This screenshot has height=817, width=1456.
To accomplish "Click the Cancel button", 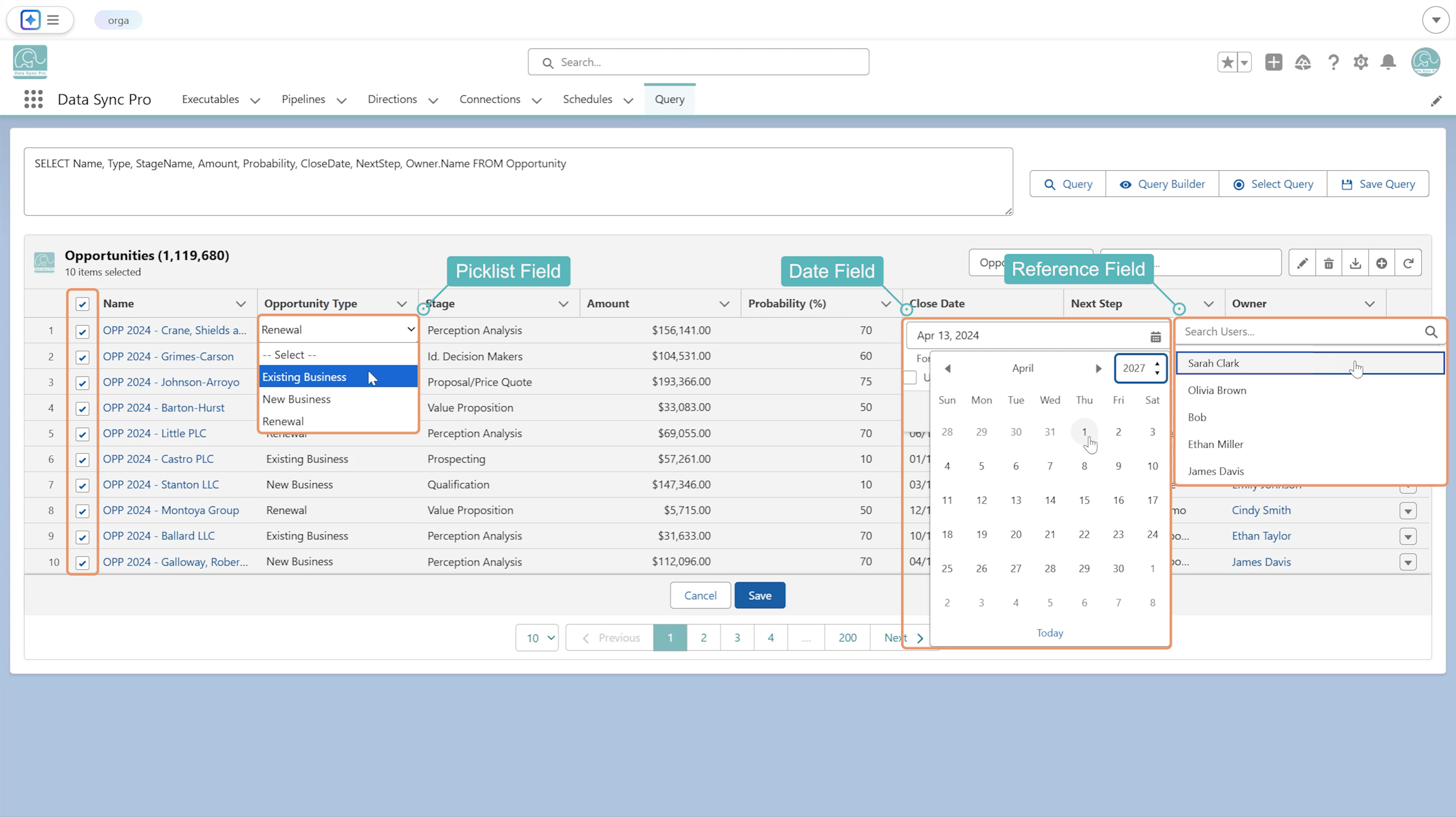I will pos(700,595).
